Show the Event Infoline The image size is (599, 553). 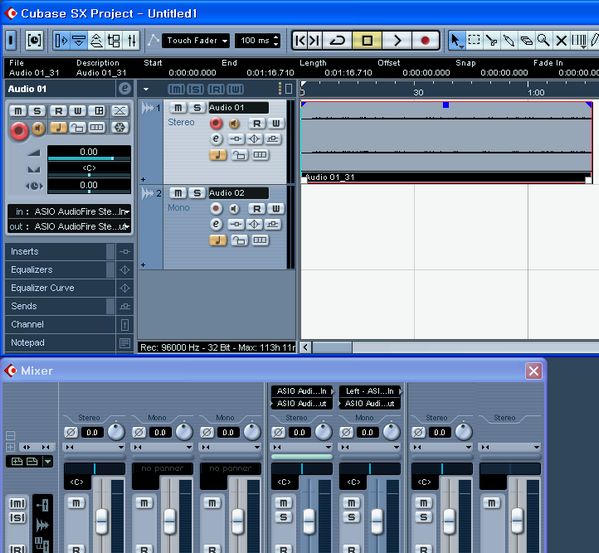79,40
